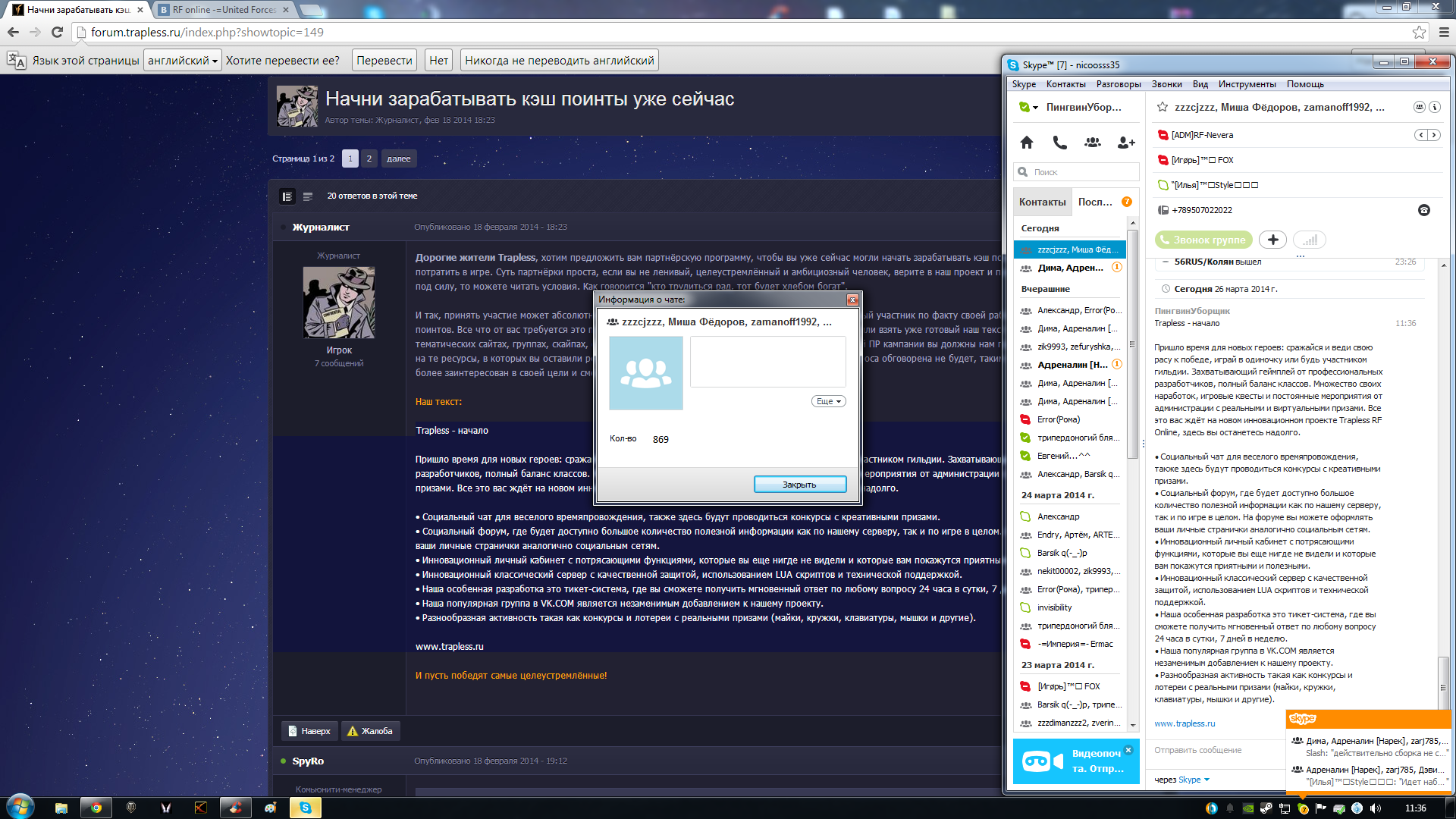
Task: Click the далее pagination link
Action: click(x=399, y=158)
